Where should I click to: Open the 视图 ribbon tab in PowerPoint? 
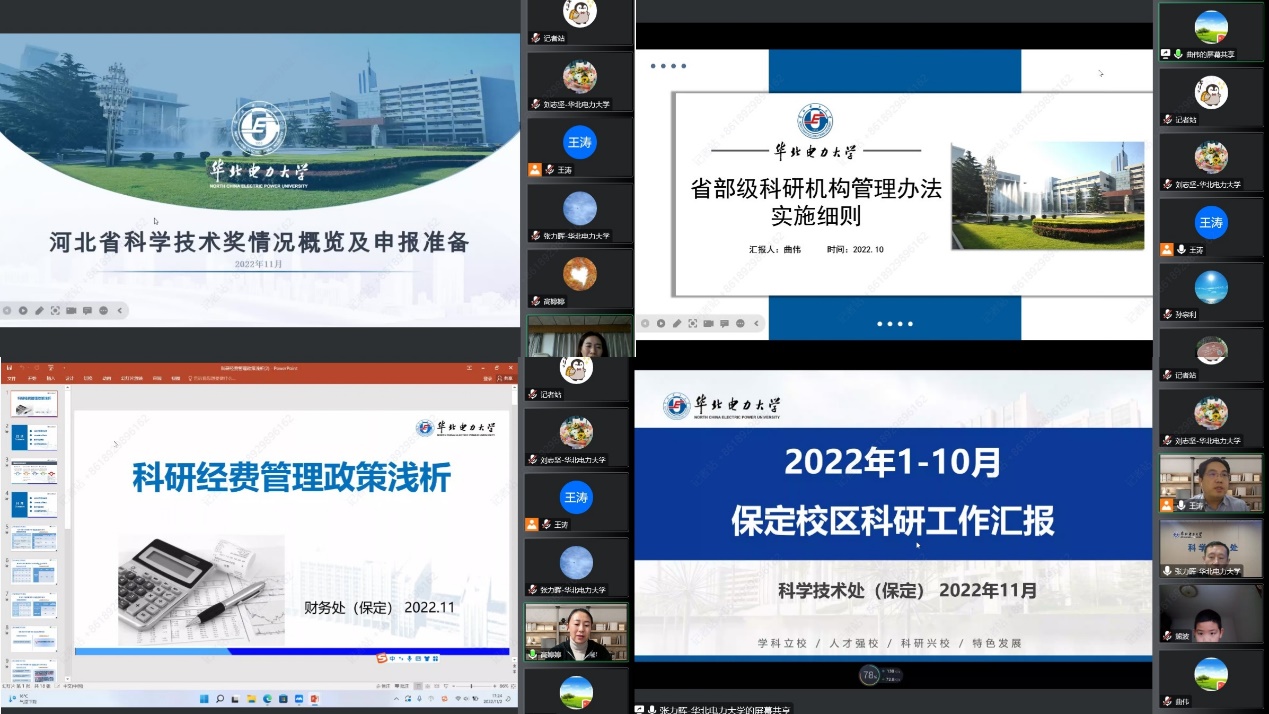[x=175, y=378]
